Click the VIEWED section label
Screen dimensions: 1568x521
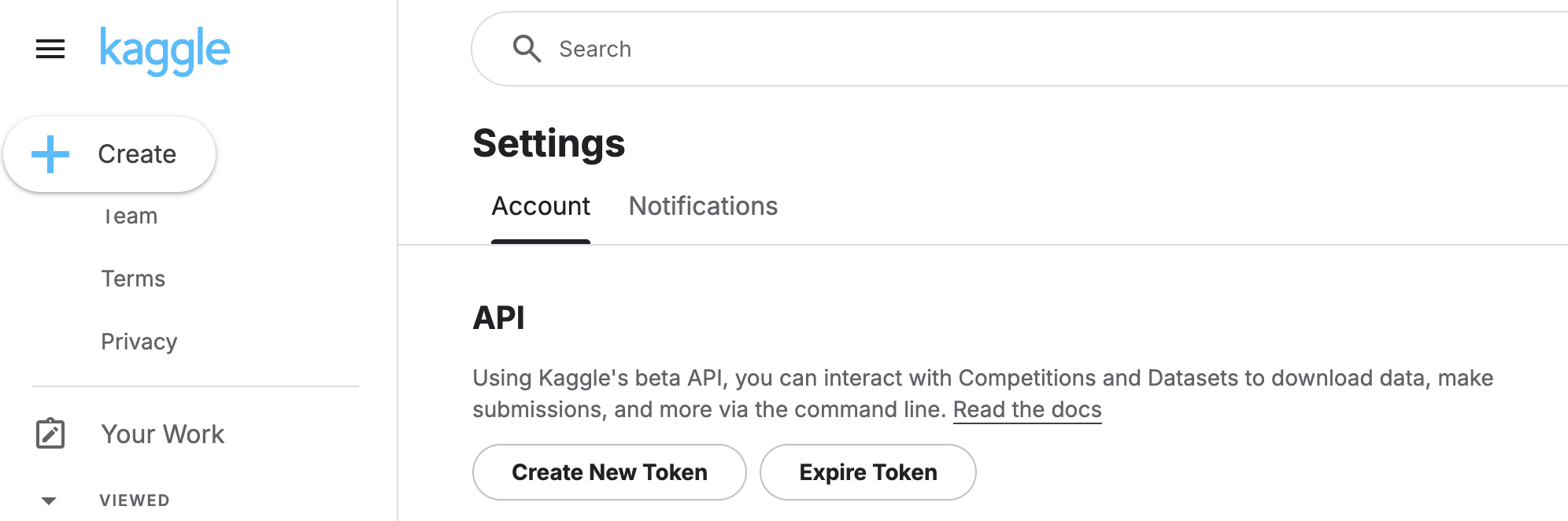pyautogui.click(x=135, y=501)
